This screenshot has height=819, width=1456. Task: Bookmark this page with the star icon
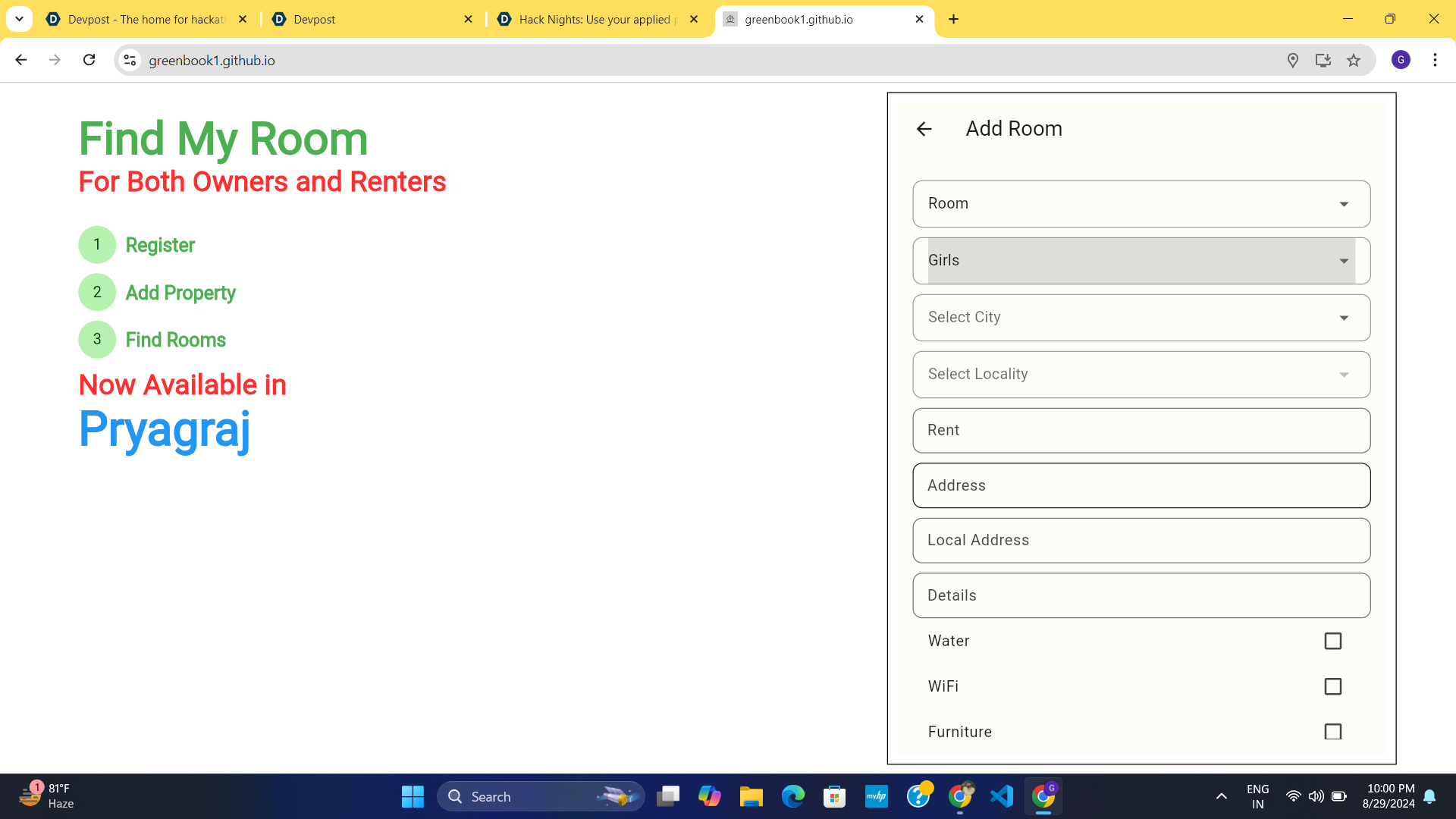1354,61
